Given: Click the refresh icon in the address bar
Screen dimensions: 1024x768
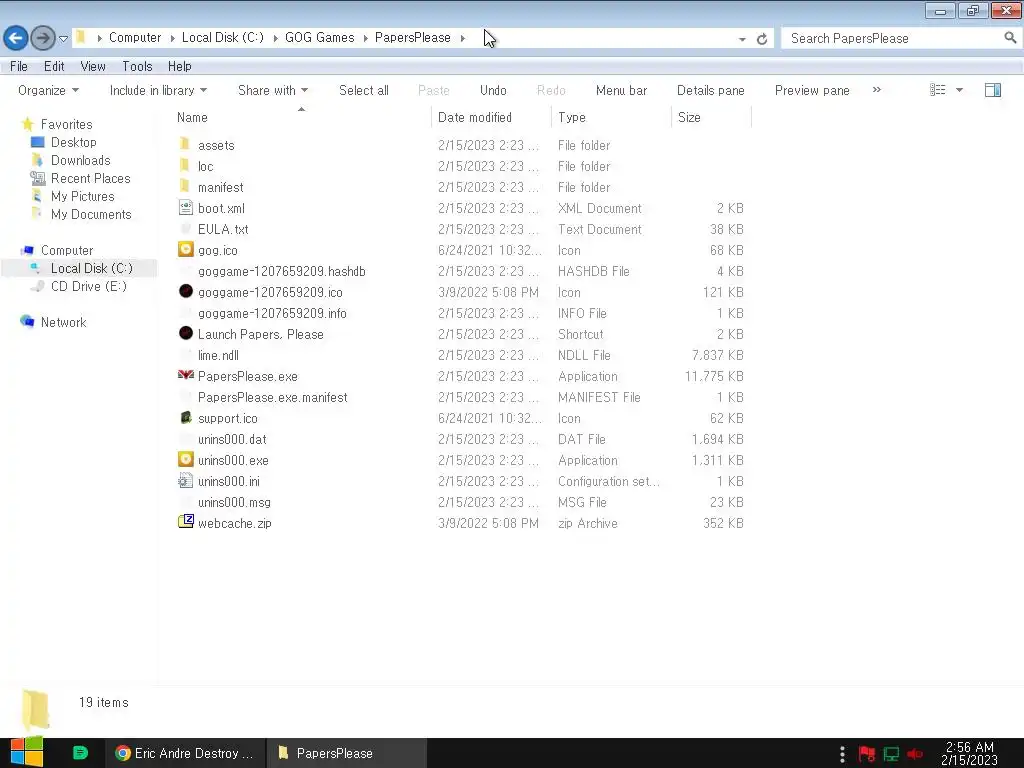Looking at the screenshot, I should [761, 39].
